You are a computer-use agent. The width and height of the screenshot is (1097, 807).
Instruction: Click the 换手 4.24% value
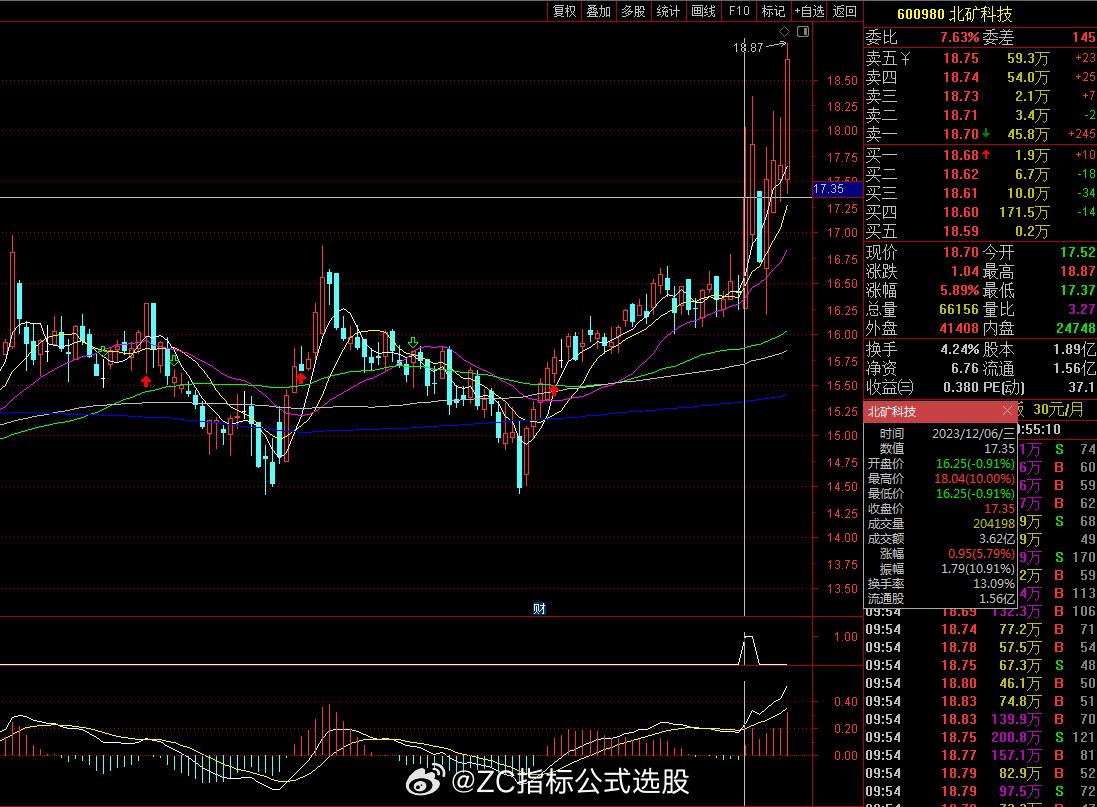(959, 349)
